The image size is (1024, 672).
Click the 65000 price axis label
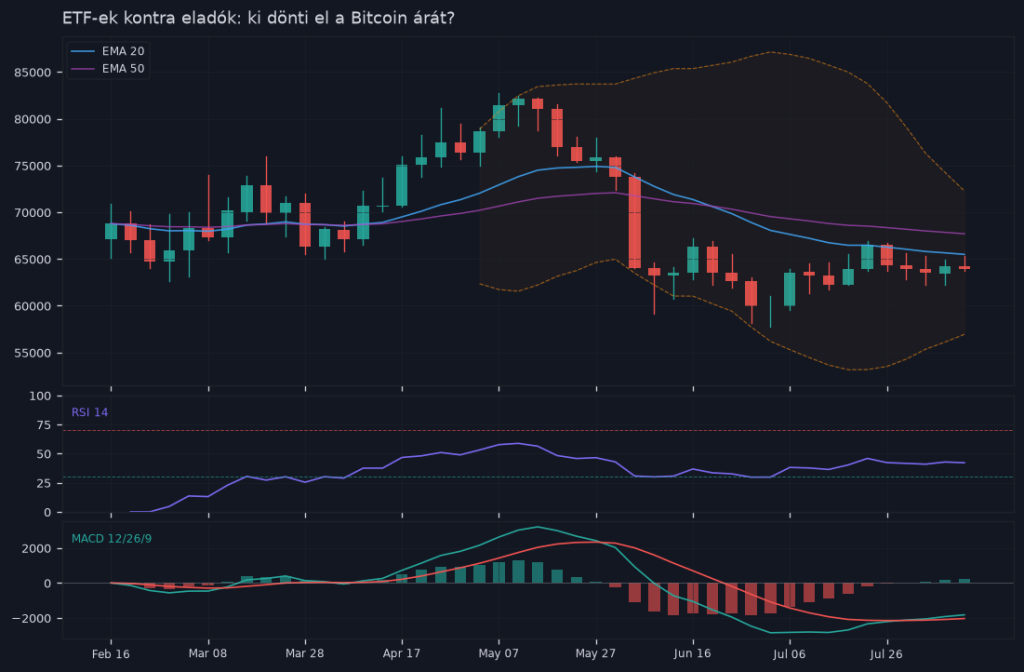pos(33,259)
